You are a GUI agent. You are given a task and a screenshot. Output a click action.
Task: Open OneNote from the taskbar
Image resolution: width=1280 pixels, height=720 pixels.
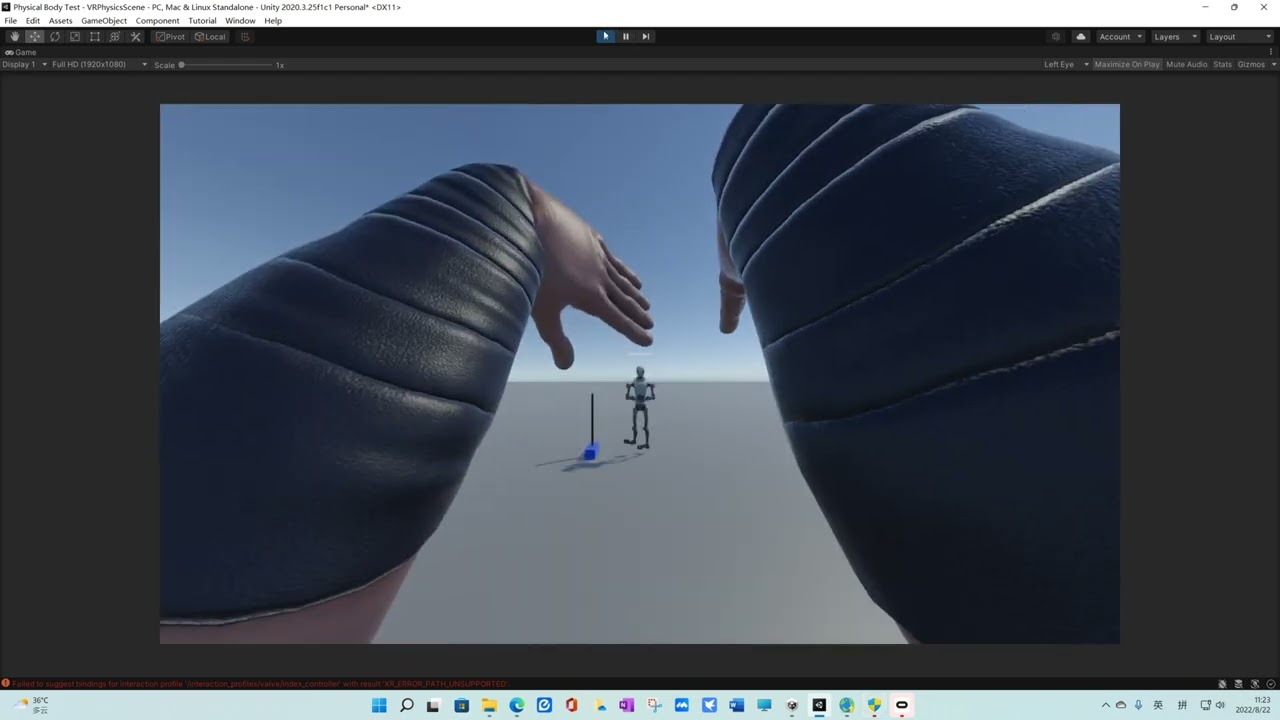click(x=626, y=705)
